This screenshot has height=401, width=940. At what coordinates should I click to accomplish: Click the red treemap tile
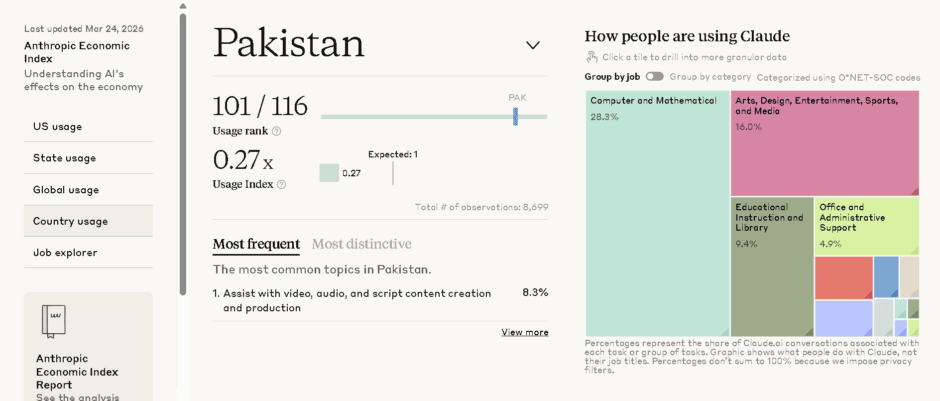point(843,277)
